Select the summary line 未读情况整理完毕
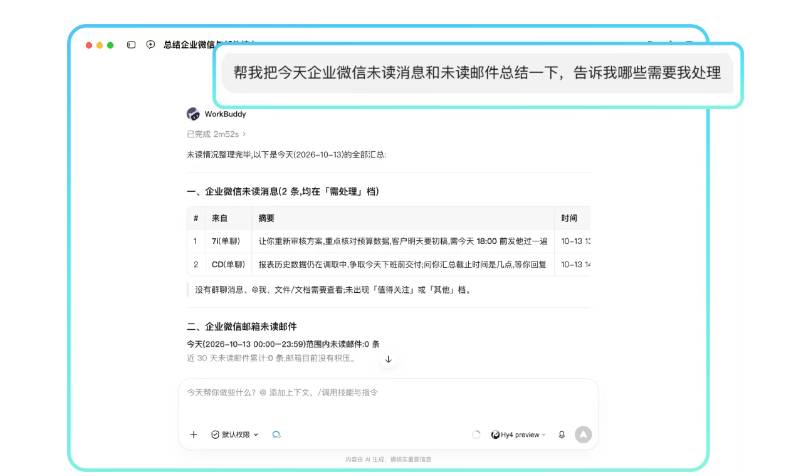The image size is (785, 476). click(x=286, y=155)
